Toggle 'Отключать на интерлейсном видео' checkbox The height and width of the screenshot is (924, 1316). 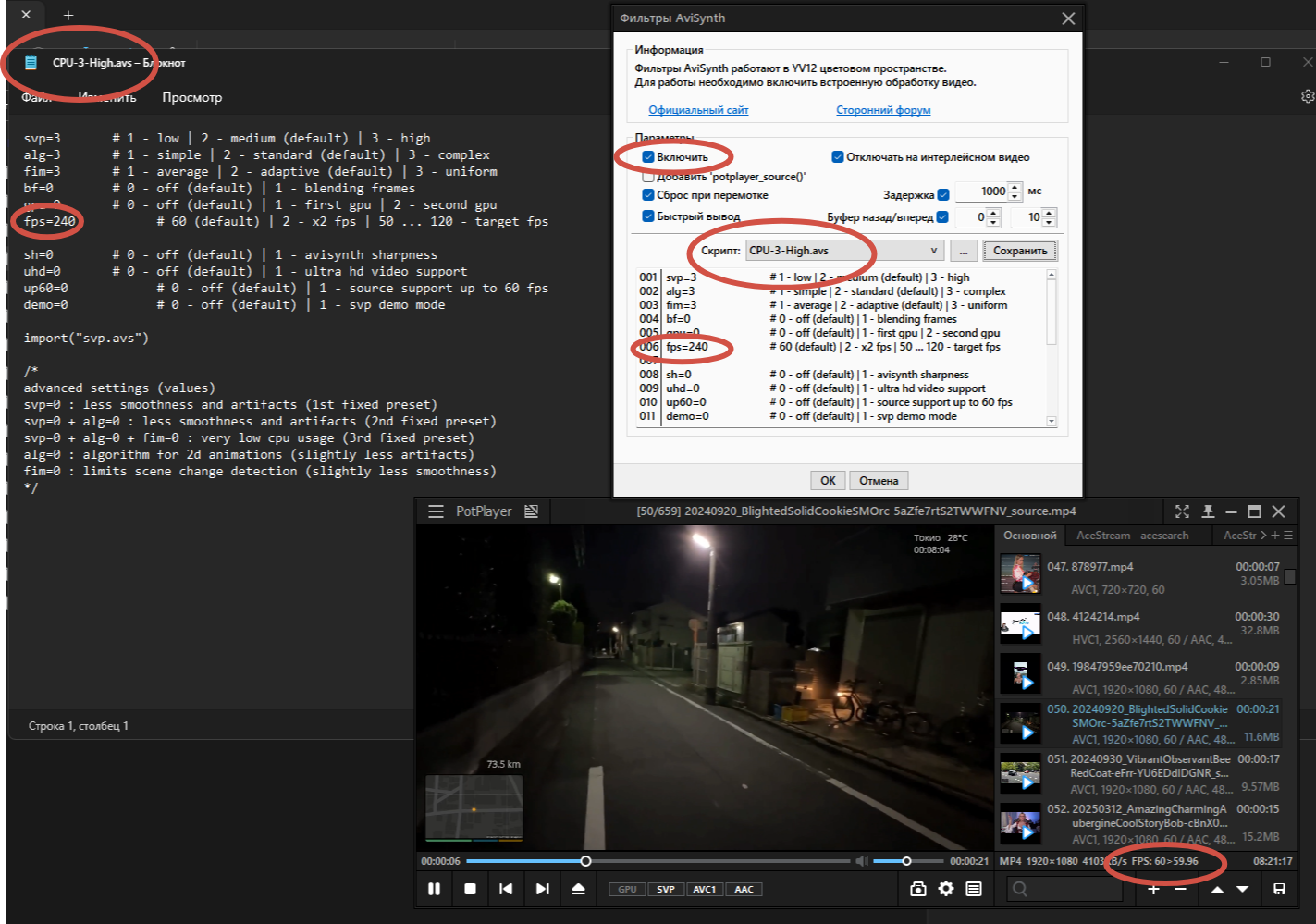click(x=838, y=157)
